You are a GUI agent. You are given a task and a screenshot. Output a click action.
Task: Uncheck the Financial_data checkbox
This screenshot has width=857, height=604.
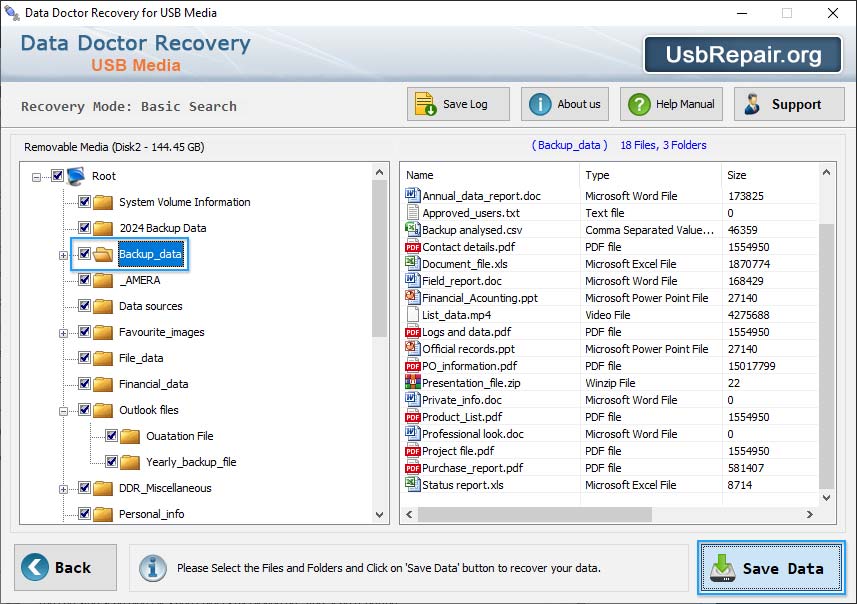84,383
